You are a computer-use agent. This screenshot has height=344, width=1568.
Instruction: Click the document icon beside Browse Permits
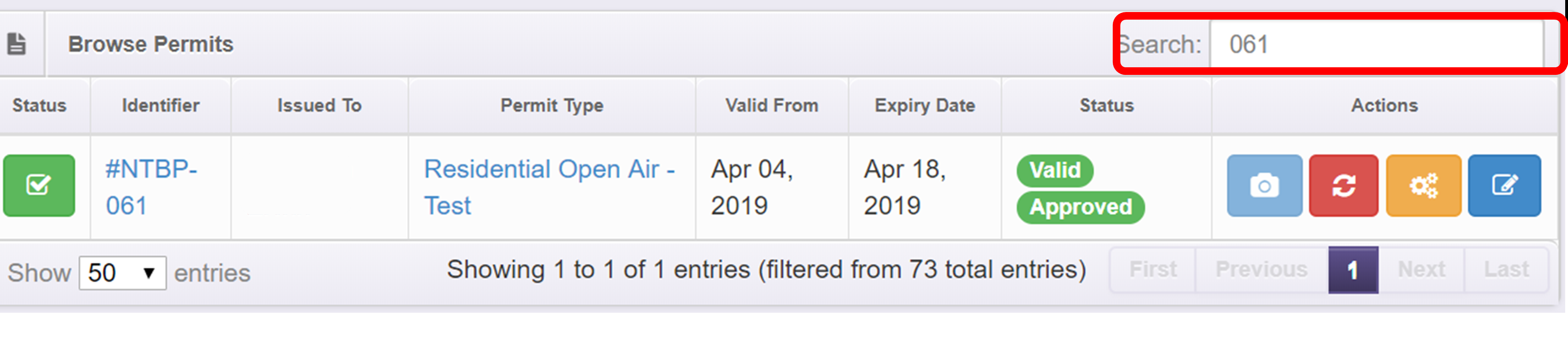pos(16,44)
